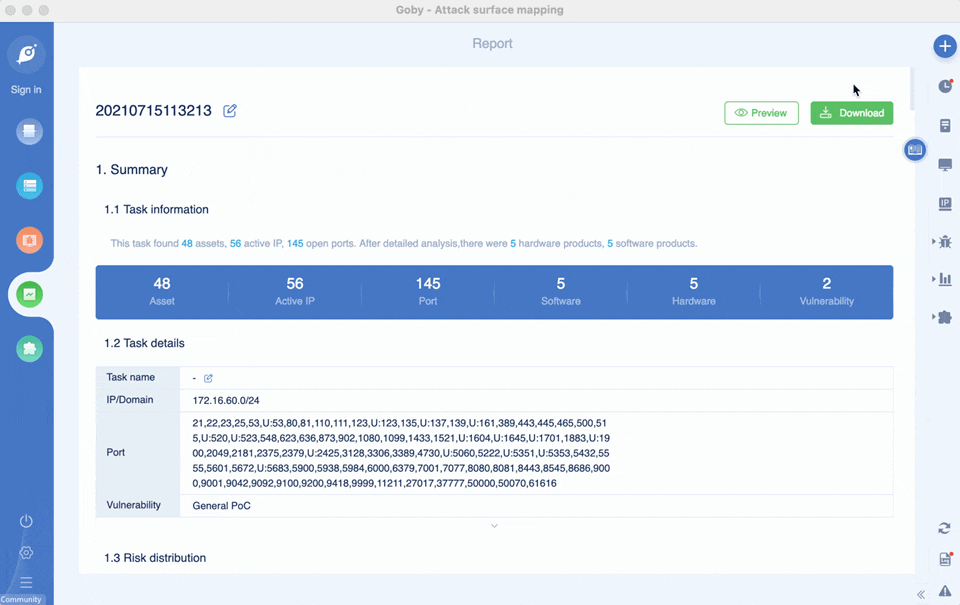The height and width of the screenshot is (605, 960).
Task: Open the task history clock icon
Action: point(945,87)
